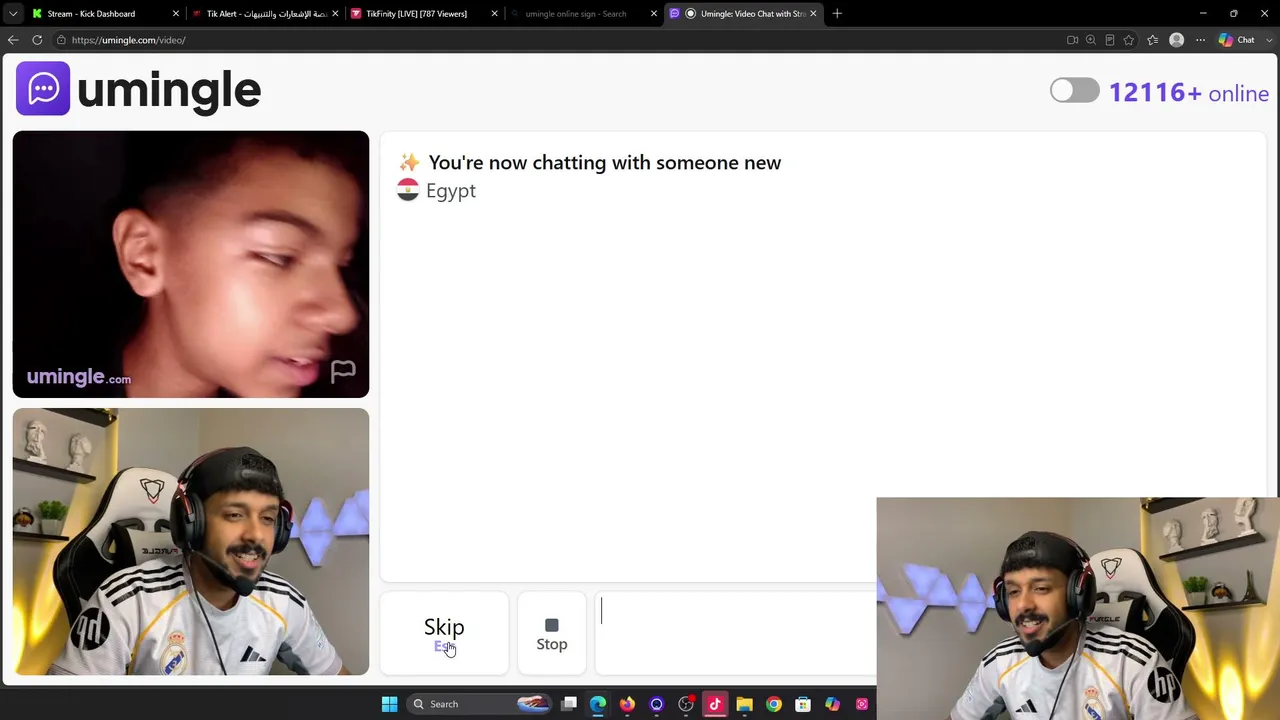Close the Stream - Kick Dashboard tab
Screen dimensions: 1280x720
(x=176, y=14)
